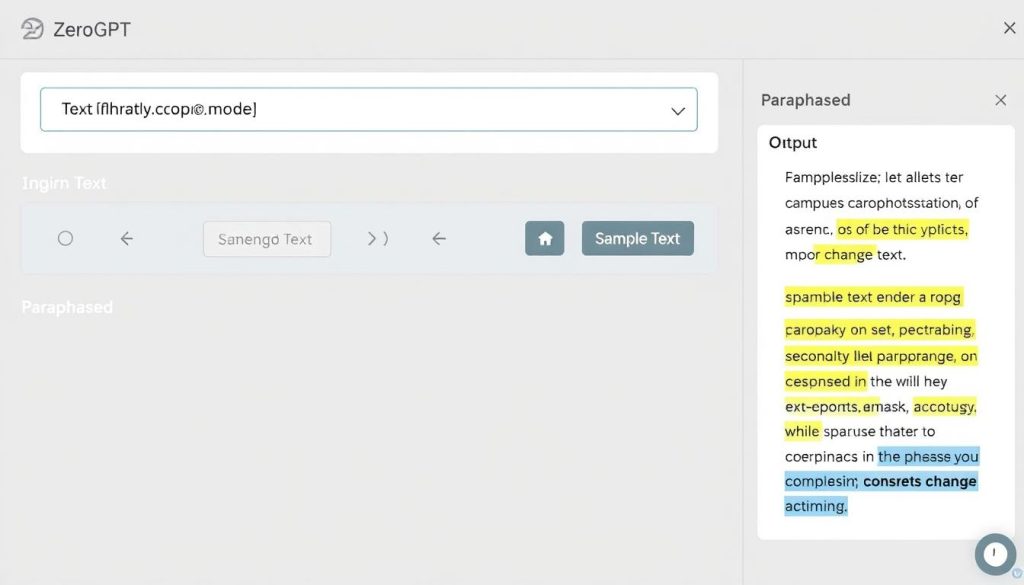Close the Paraphased output panel
The image size is (1024, 585).
1000,100
